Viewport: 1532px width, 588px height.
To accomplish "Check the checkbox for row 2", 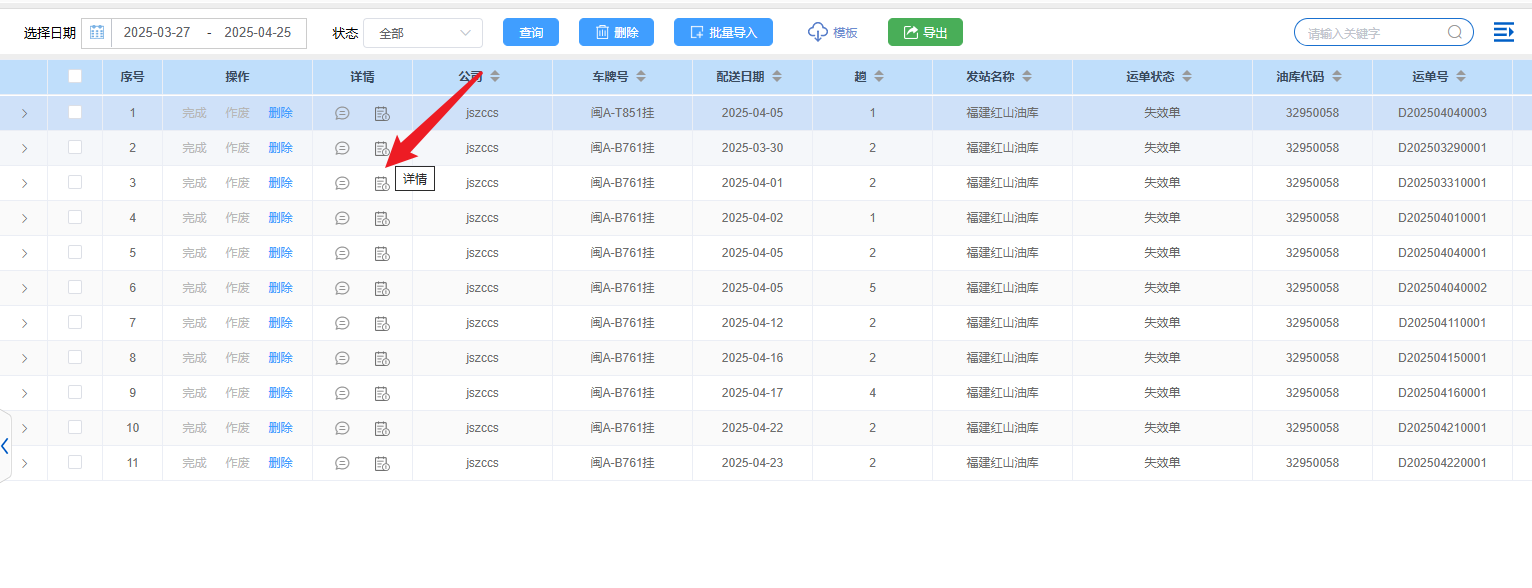I will pos(75,147).
